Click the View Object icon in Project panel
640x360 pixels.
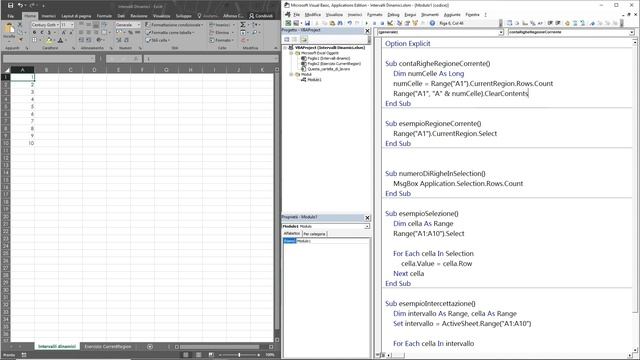[x=295, y=39]
